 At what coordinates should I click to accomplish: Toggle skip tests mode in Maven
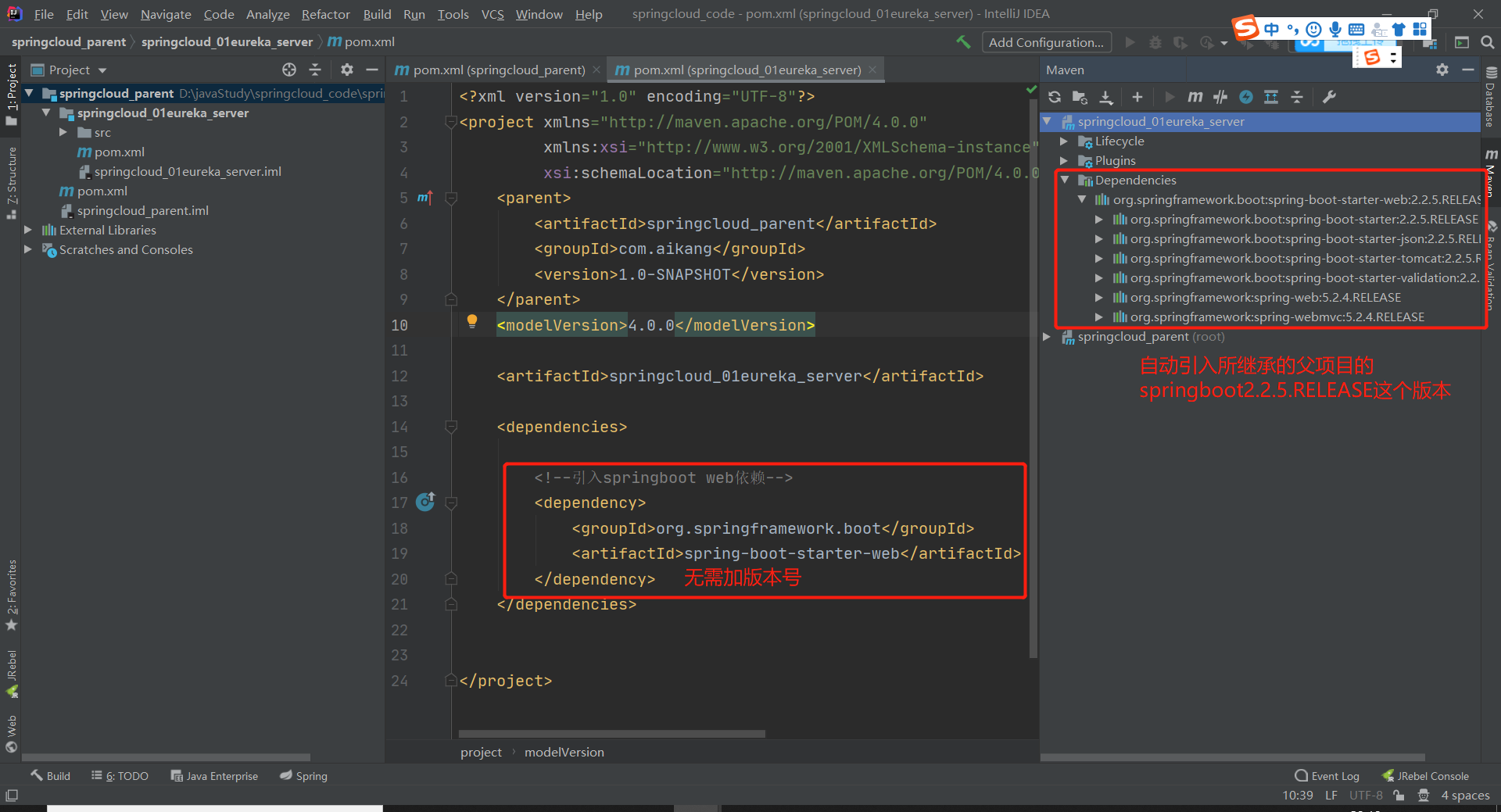(x=1246, y=97)
